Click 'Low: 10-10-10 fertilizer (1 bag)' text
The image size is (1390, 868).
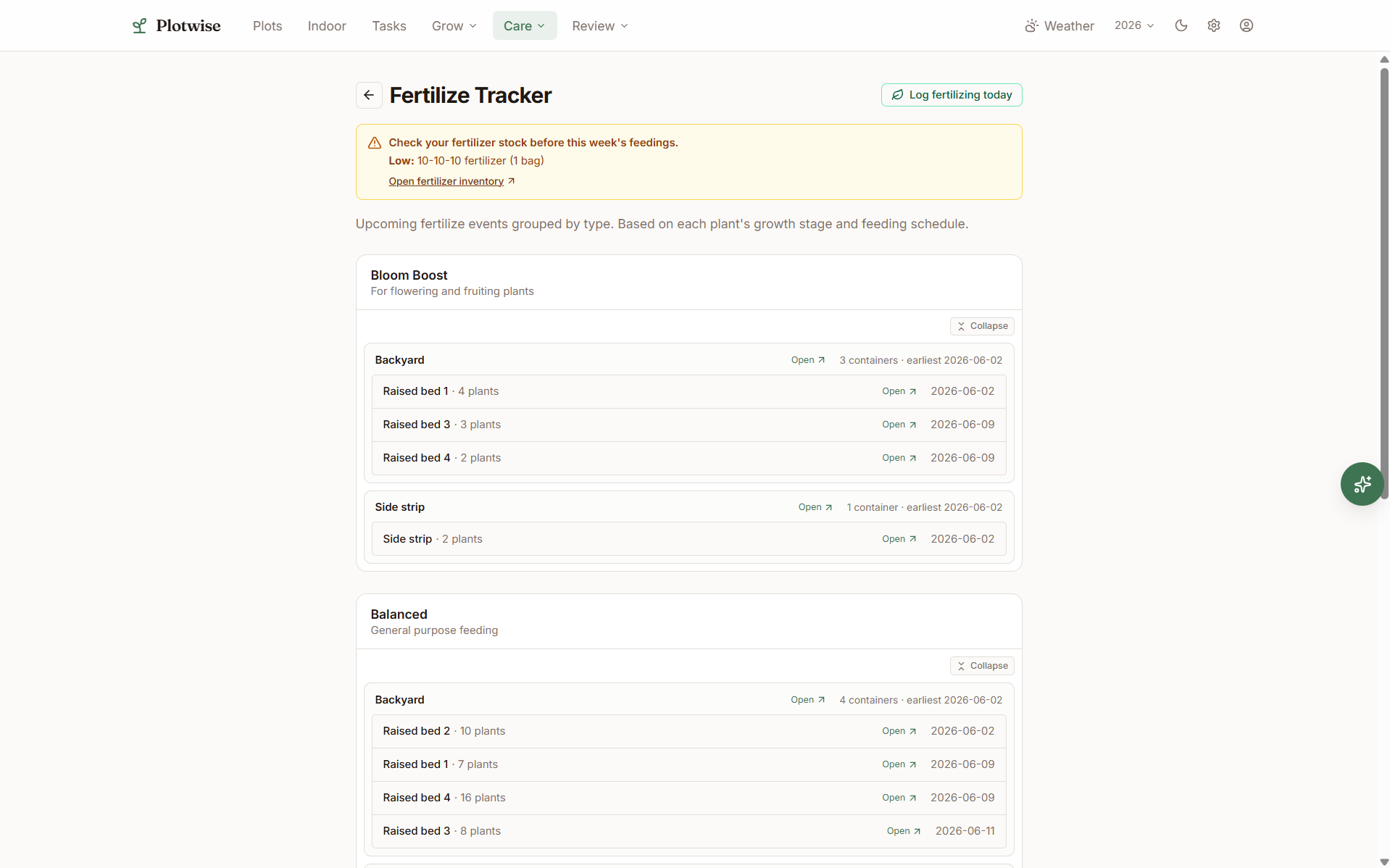pos(466,161)
